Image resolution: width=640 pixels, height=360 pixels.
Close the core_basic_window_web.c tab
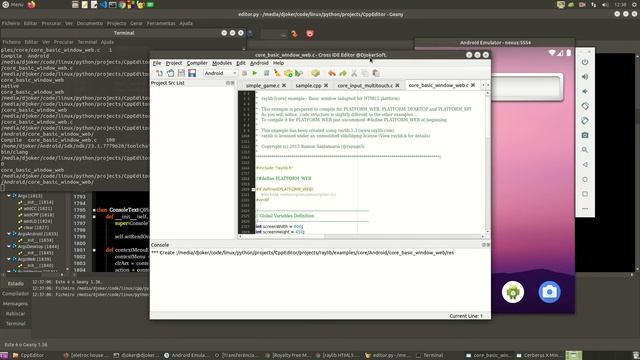pyautogui.click(x=473, y=85)
